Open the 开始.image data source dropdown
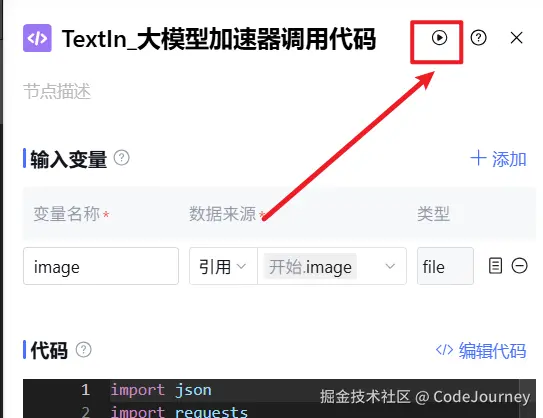 (332, 266)
